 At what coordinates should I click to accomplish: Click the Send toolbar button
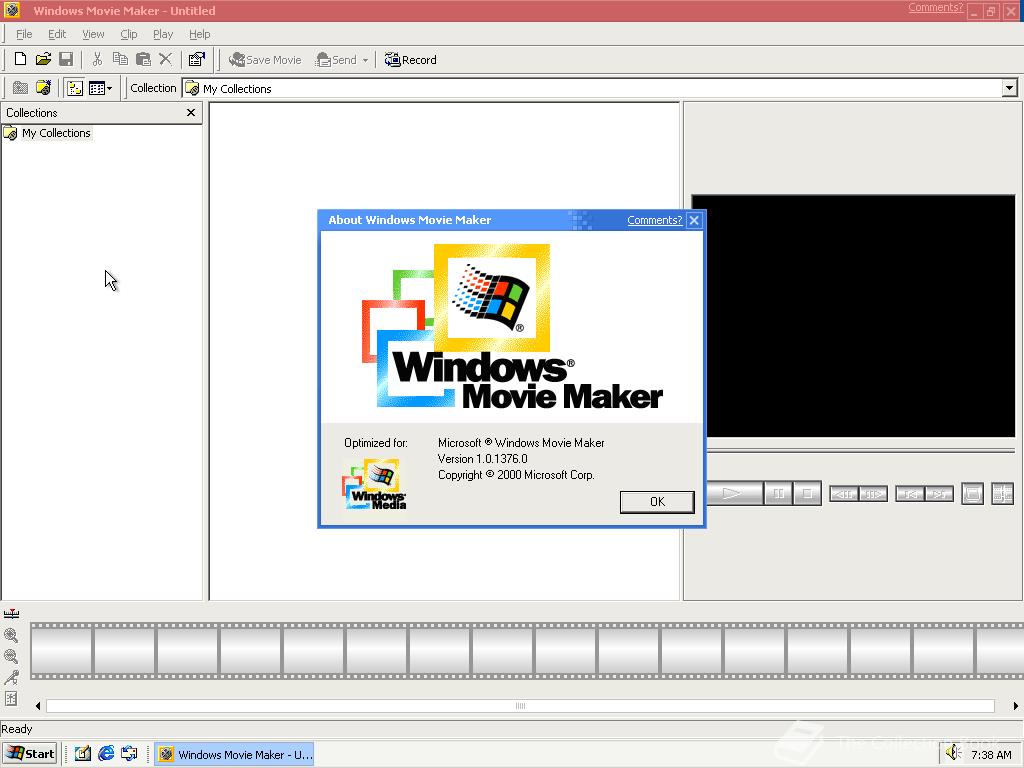pos(336,60)
